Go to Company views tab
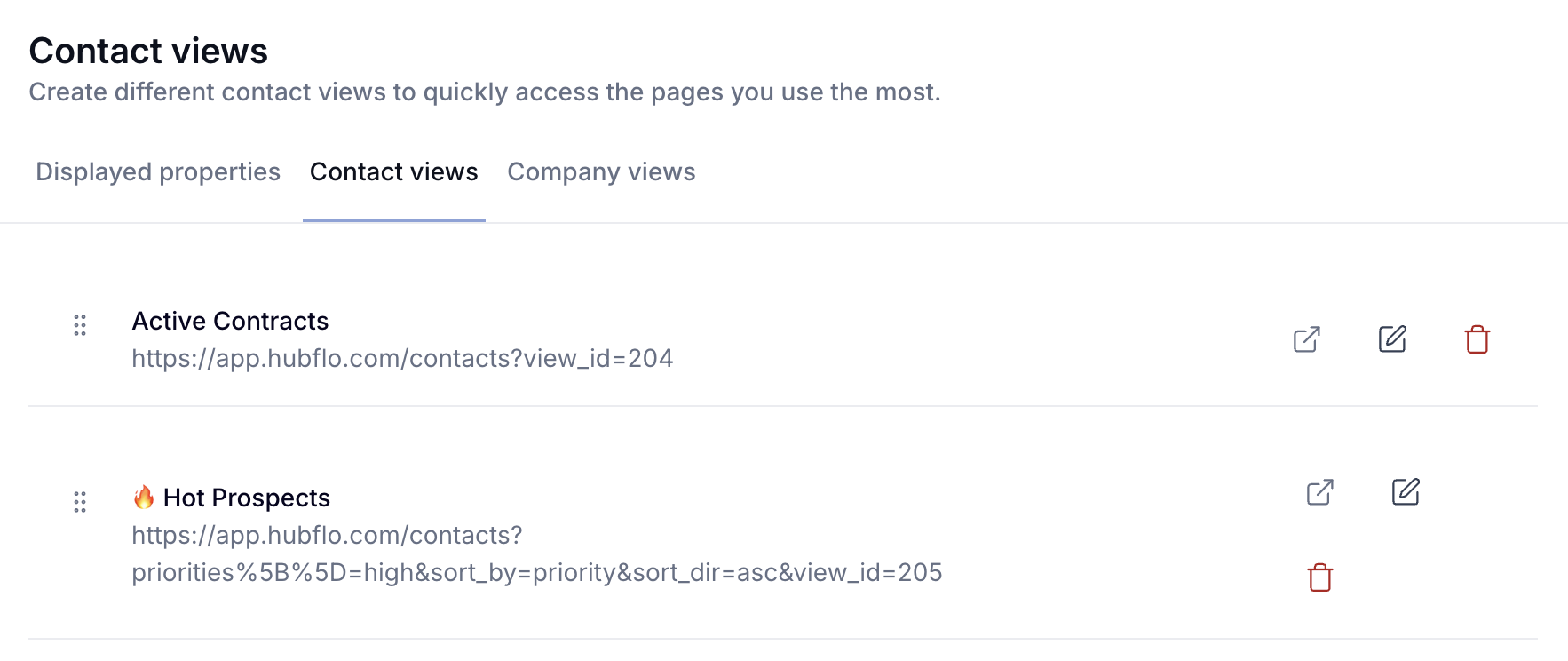This screenshot has width=1568, height=661. tap(601, 171)
